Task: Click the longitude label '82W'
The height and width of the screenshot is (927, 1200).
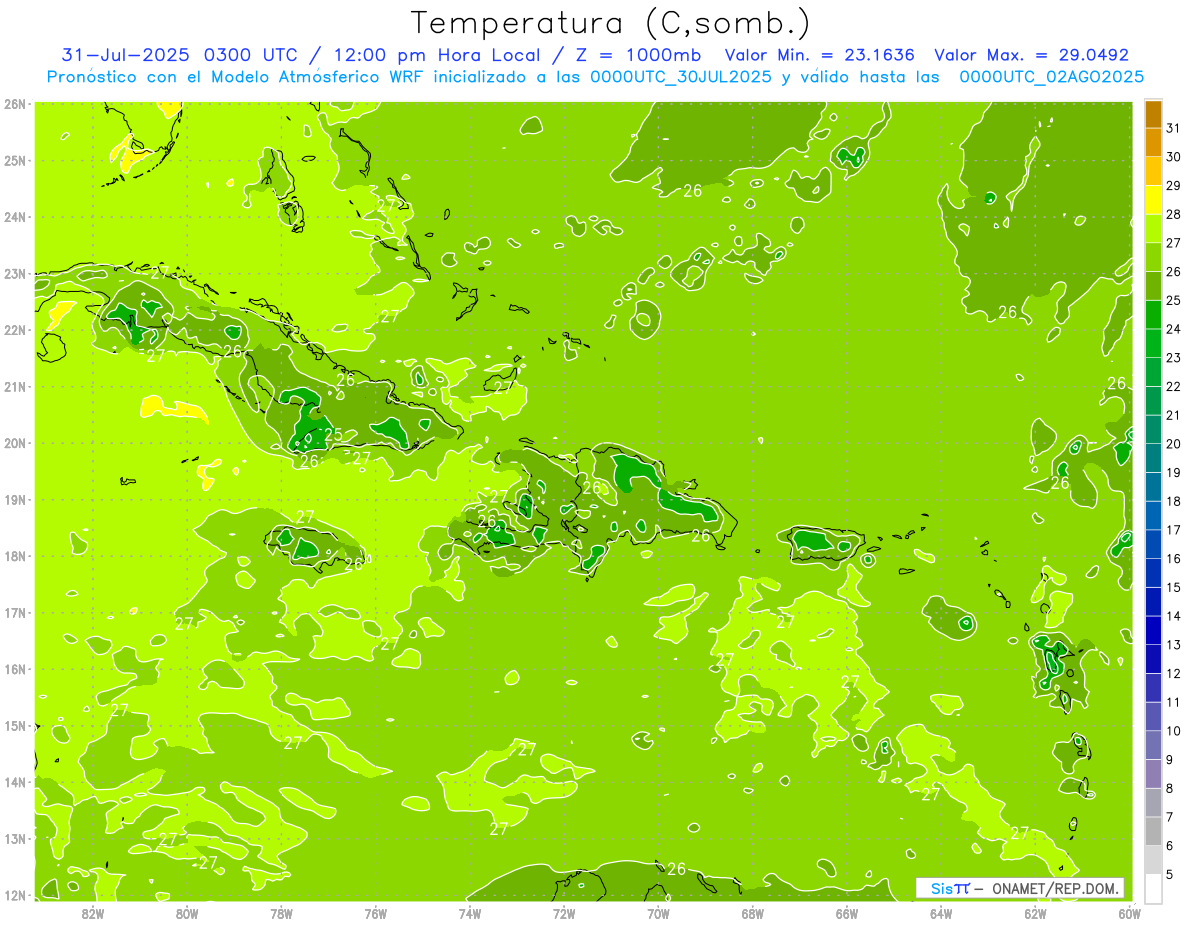Action: (92, 913)
